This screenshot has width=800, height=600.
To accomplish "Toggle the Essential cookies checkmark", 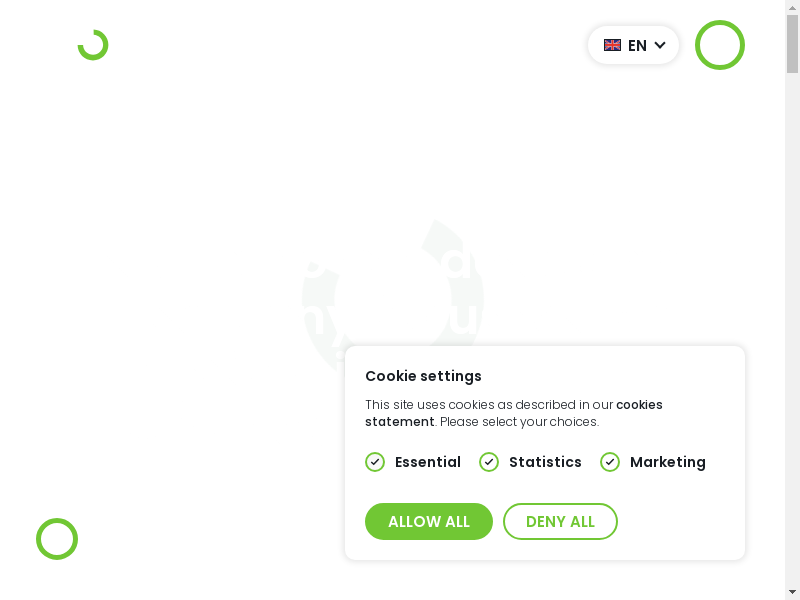I will (x=375, y=462).
